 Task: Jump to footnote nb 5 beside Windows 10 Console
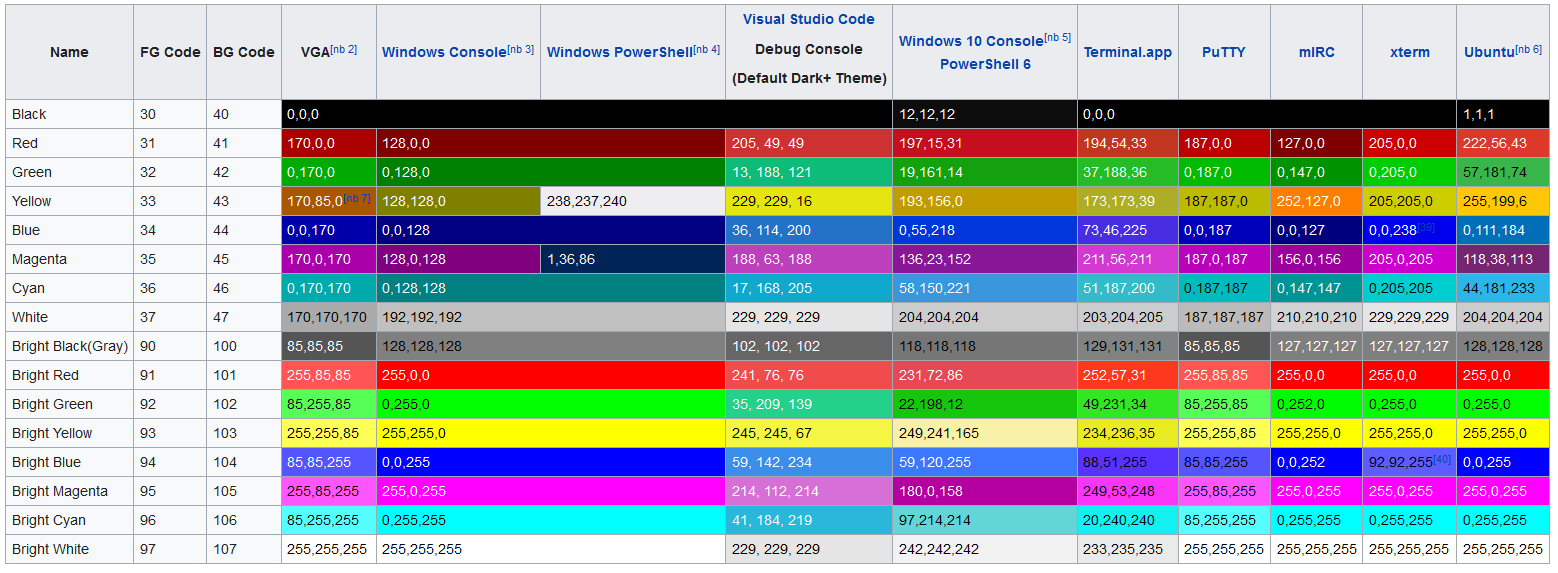pos(1057,38)
